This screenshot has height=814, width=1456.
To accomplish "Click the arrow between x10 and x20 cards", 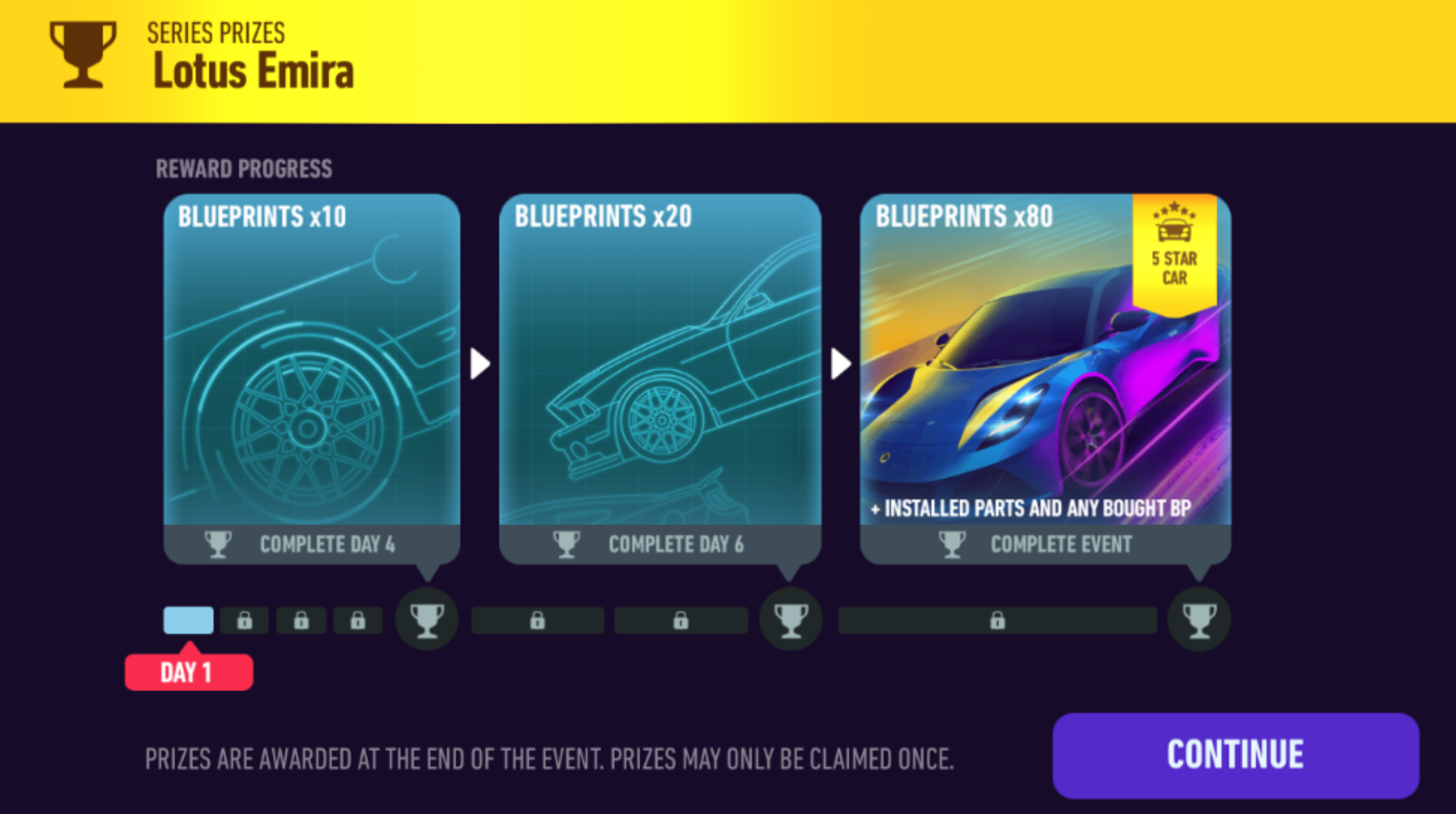I will (x=480, y=364).
